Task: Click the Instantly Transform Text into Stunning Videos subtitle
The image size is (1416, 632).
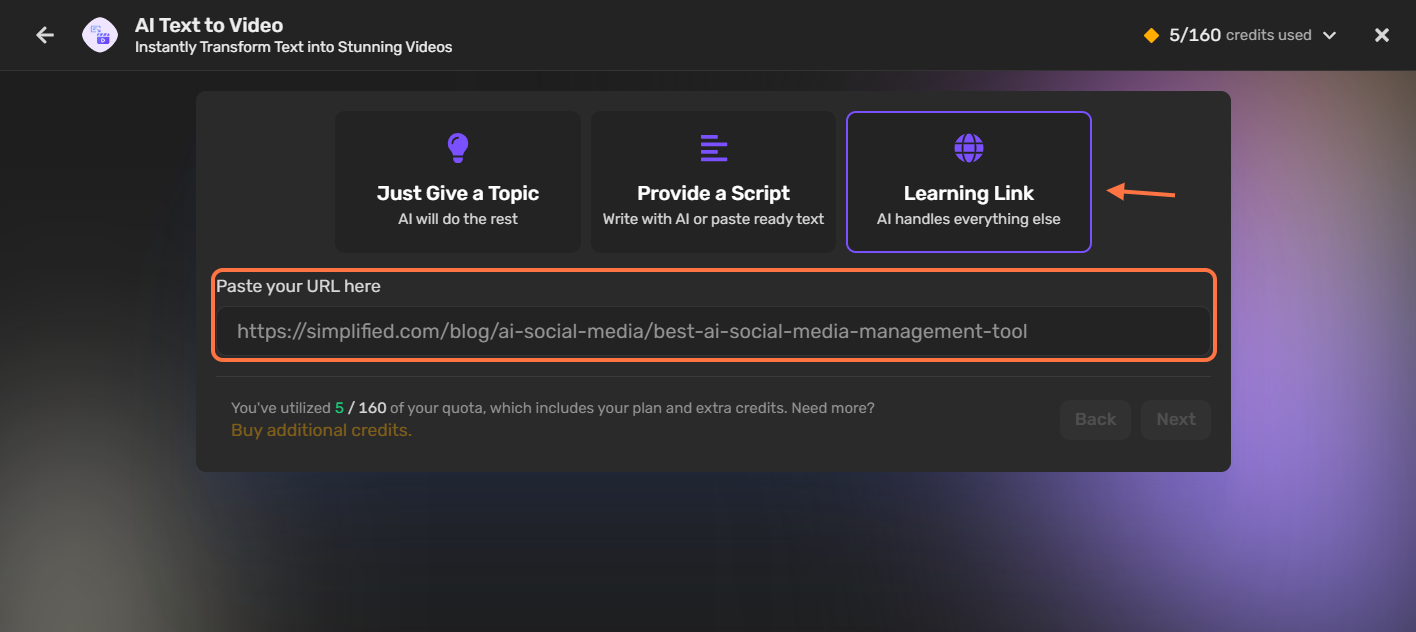Action: tap(293, 47)
